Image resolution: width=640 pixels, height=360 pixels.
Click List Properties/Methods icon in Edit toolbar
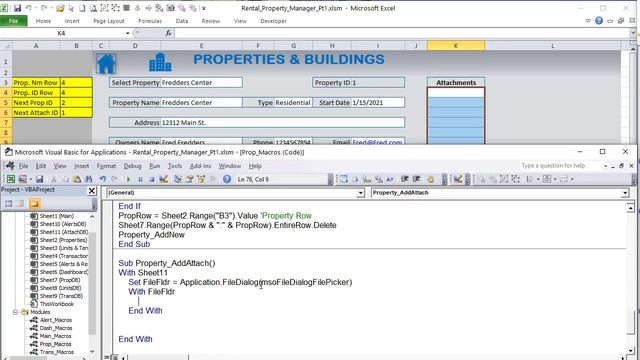tap(344, 179)
